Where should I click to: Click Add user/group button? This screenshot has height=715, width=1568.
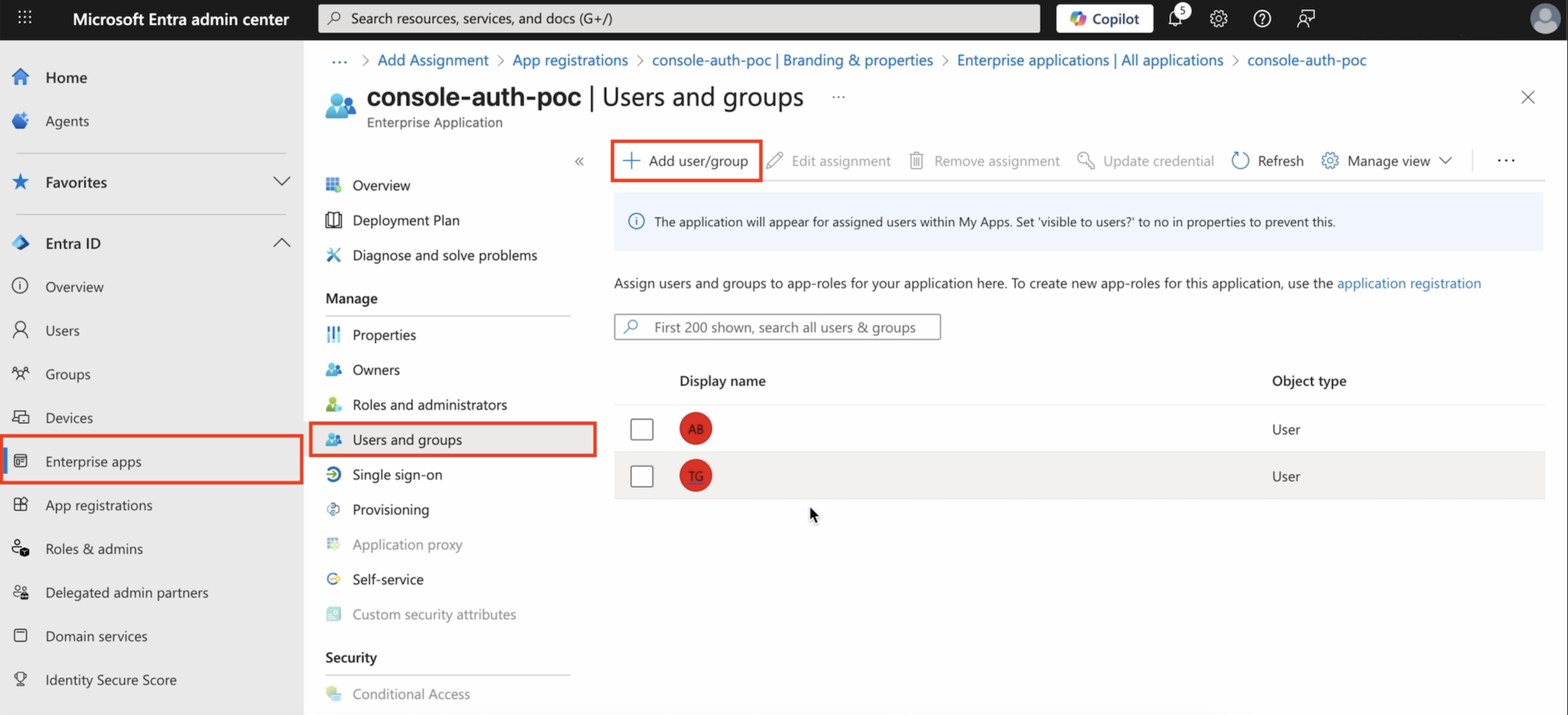(x=687, y=161)
